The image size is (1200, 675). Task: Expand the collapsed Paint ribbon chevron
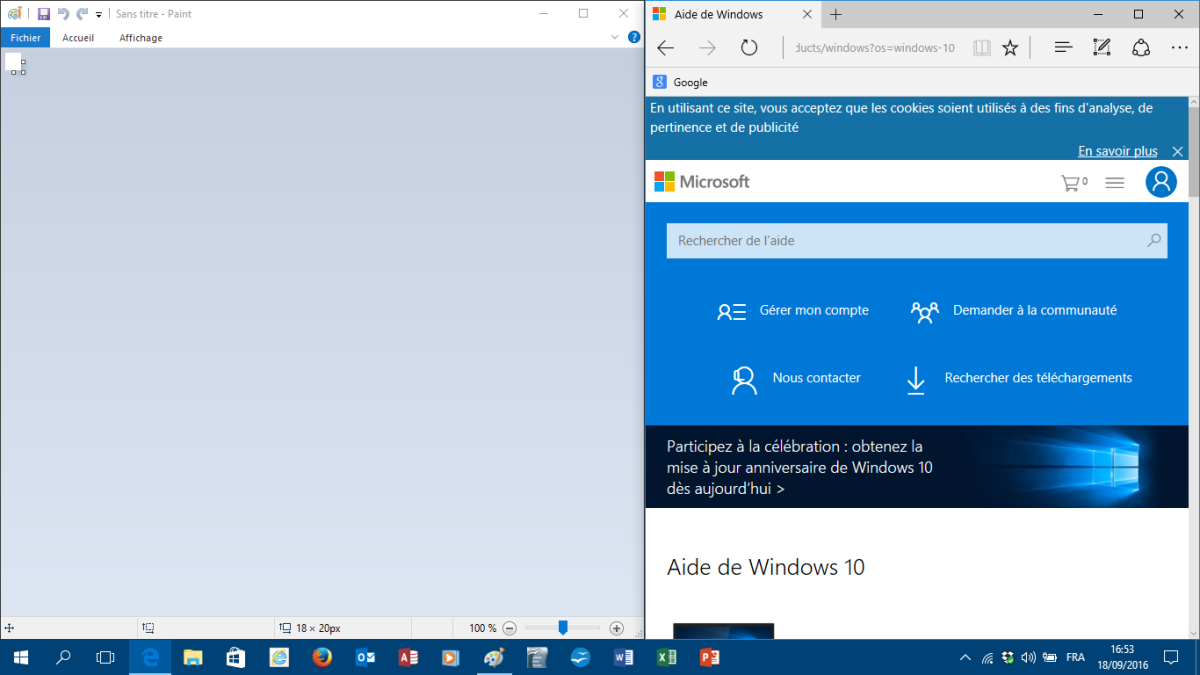(x=615, y=38)
